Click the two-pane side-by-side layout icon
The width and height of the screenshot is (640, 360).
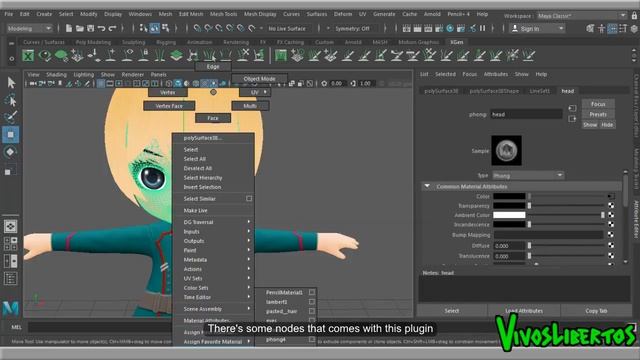coord(10,261)
